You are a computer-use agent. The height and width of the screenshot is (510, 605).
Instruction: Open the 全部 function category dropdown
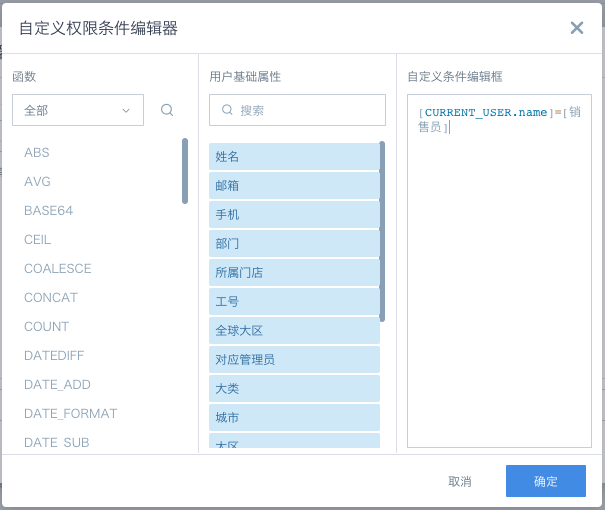click(x=78, y=110)
